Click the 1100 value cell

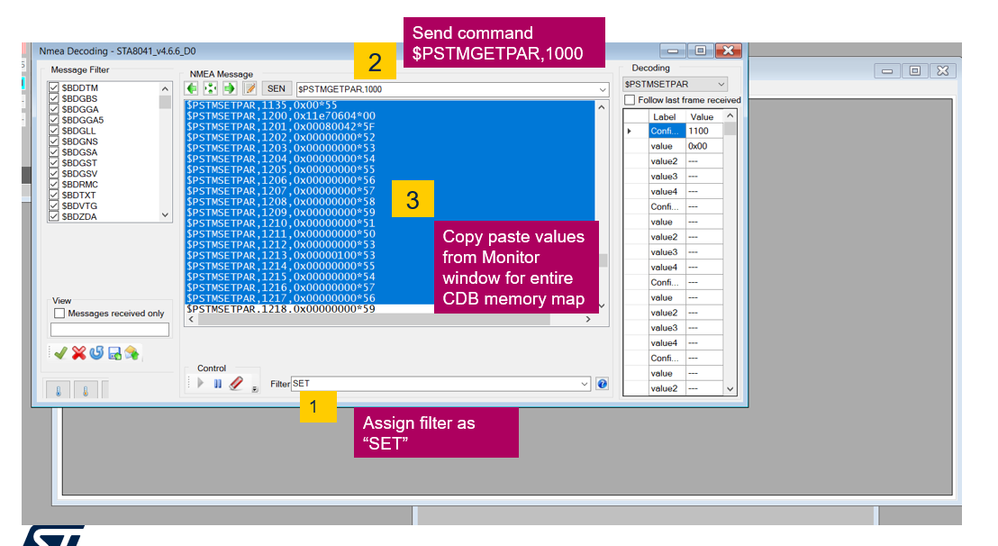click(704, 131)
